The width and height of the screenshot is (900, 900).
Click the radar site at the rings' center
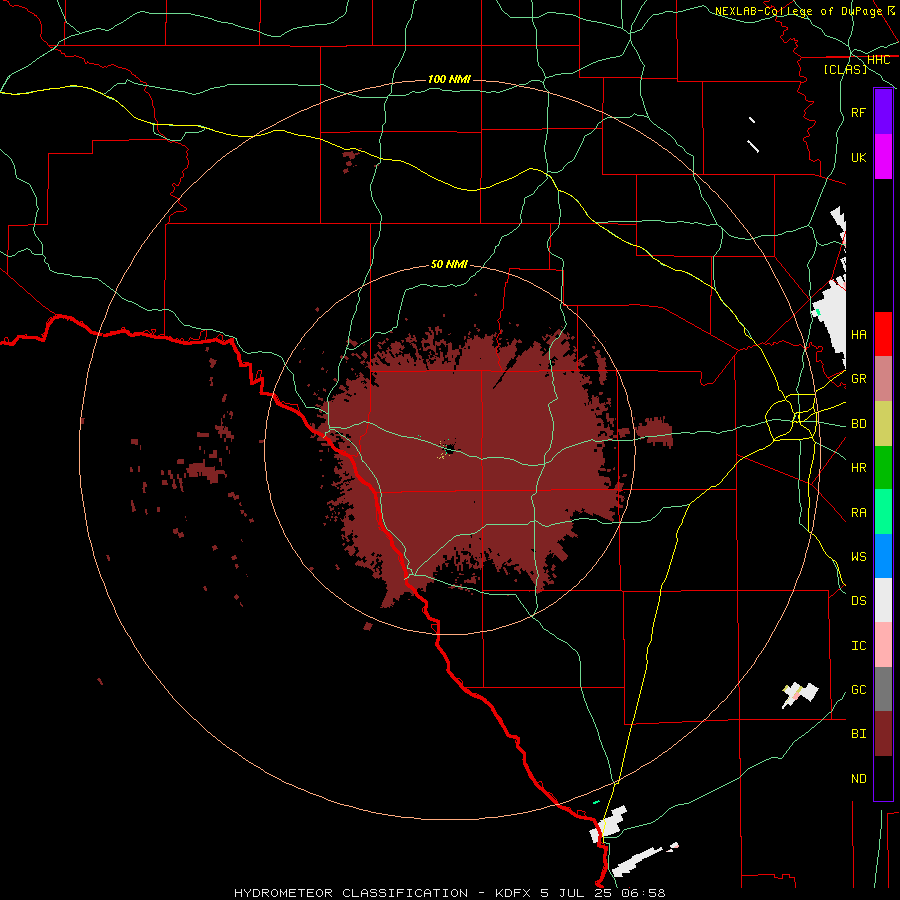pyautogui.click(x=449, y=451)
